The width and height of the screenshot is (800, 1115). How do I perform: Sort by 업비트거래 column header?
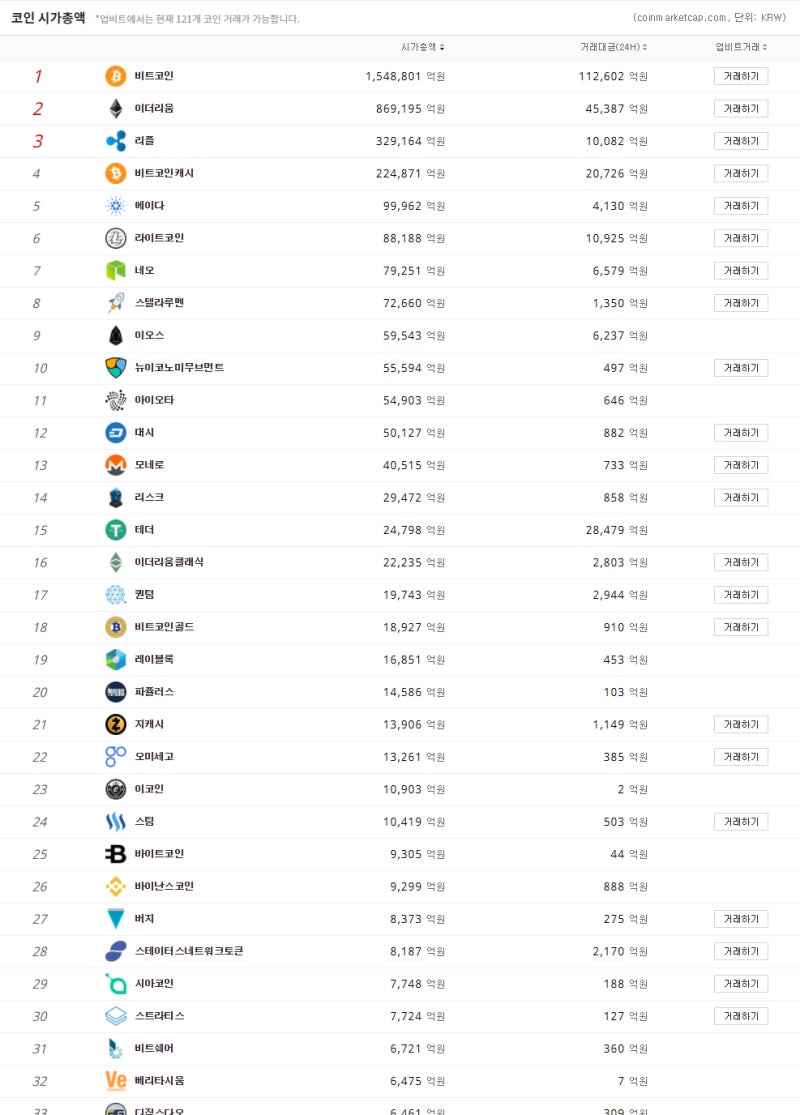741,47
